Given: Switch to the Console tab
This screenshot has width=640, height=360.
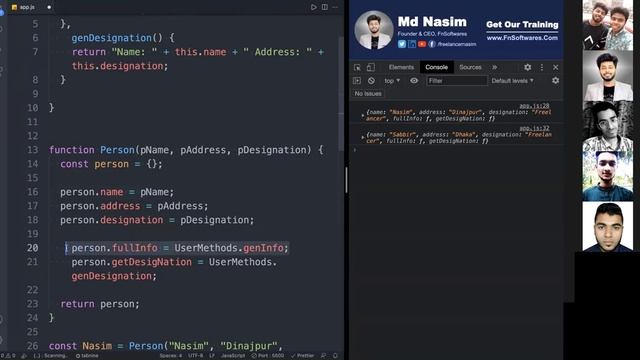Looking at the screenshot, I should click(x=436, y=67).
